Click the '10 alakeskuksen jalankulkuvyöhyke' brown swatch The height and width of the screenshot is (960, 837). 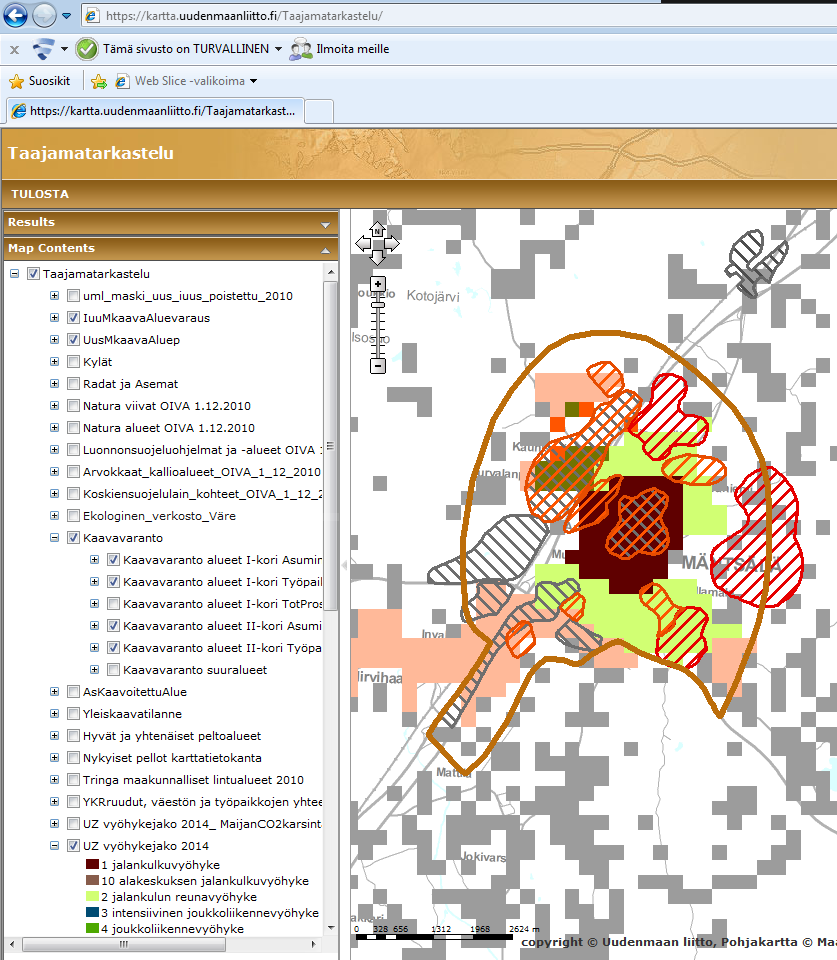pyautogui.click(x=92, y=880)
